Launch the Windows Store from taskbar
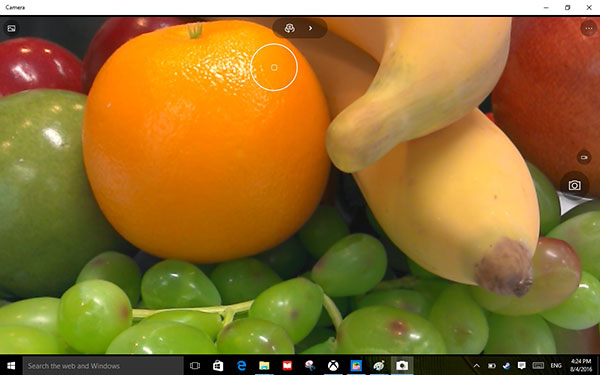This screenshot has width=600, height=375. [x=218, y=366]
